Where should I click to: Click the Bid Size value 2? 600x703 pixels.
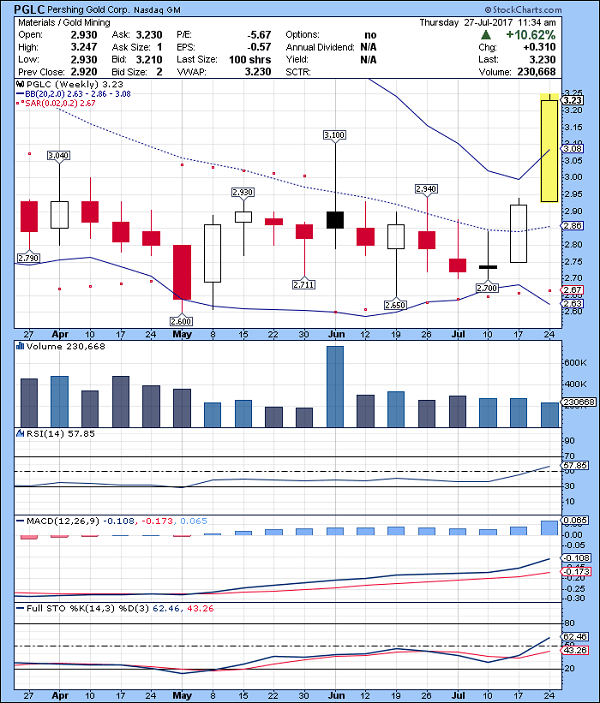click(160, 72)
